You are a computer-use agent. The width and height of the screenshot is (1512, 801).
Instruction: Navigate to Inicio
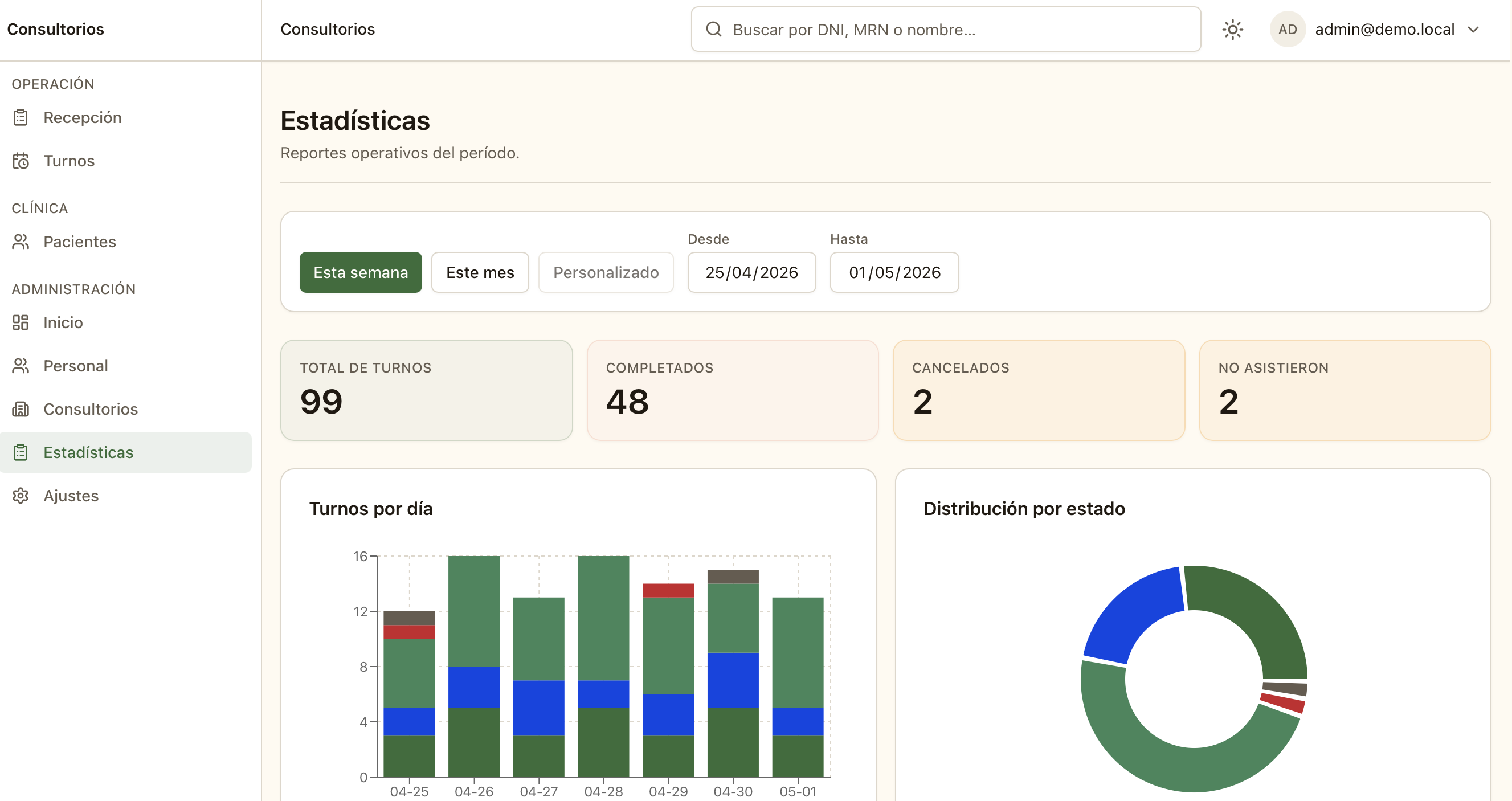point(125,323)
